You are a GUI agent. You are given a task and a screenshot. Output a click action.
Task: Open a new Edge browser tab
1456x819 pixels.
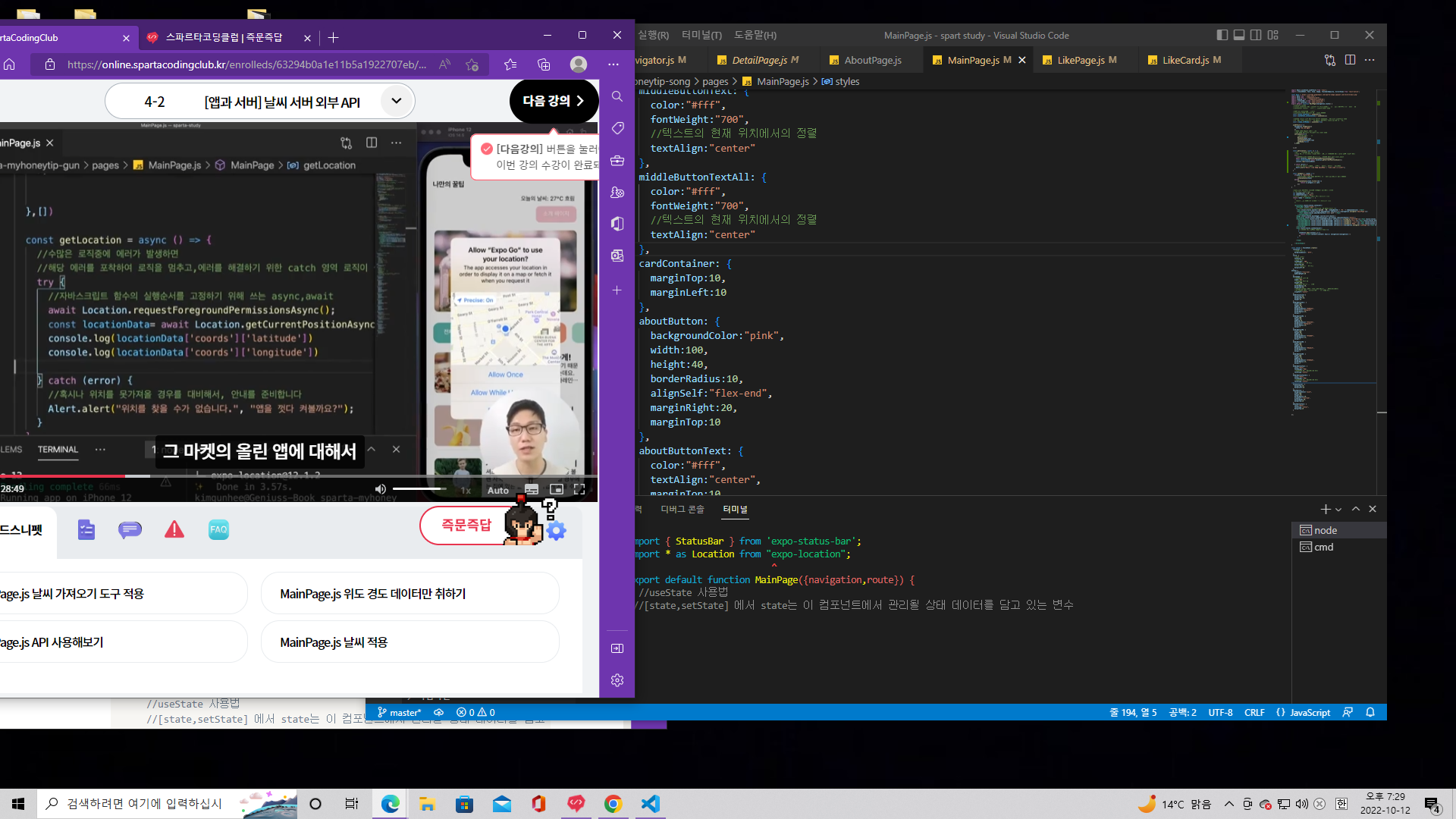[x=334, y=37]
